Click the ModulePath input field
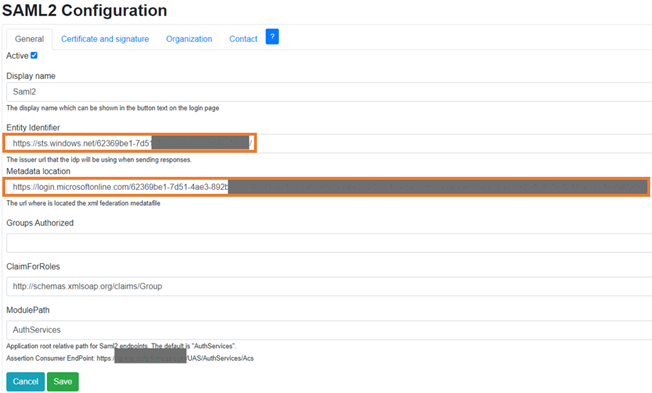The image size is (652, 393). pyautogui.click(x=329, y=330)
